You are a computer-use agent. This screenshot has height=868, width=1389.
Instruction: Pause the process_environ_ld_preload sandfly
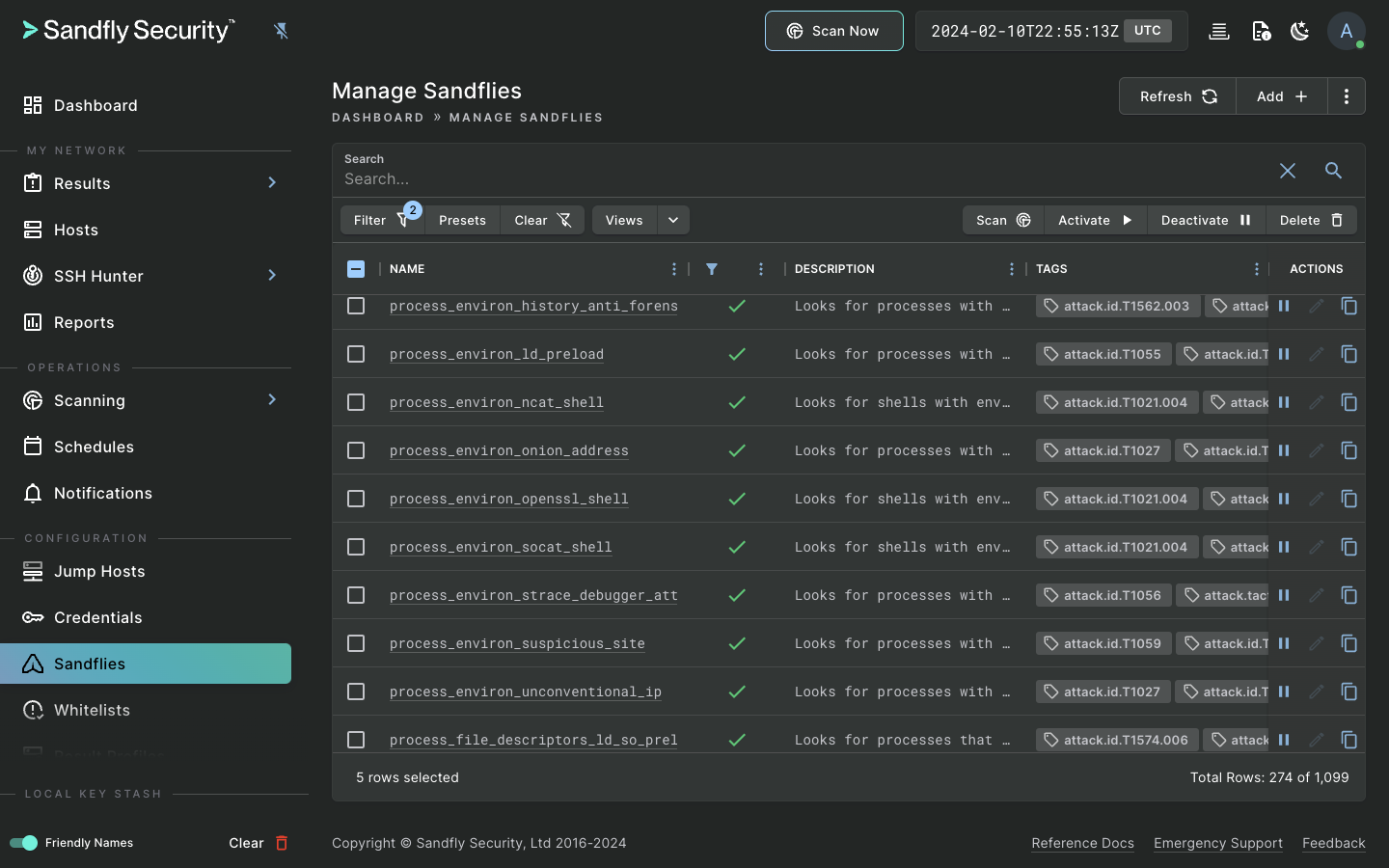[1284, 354]
